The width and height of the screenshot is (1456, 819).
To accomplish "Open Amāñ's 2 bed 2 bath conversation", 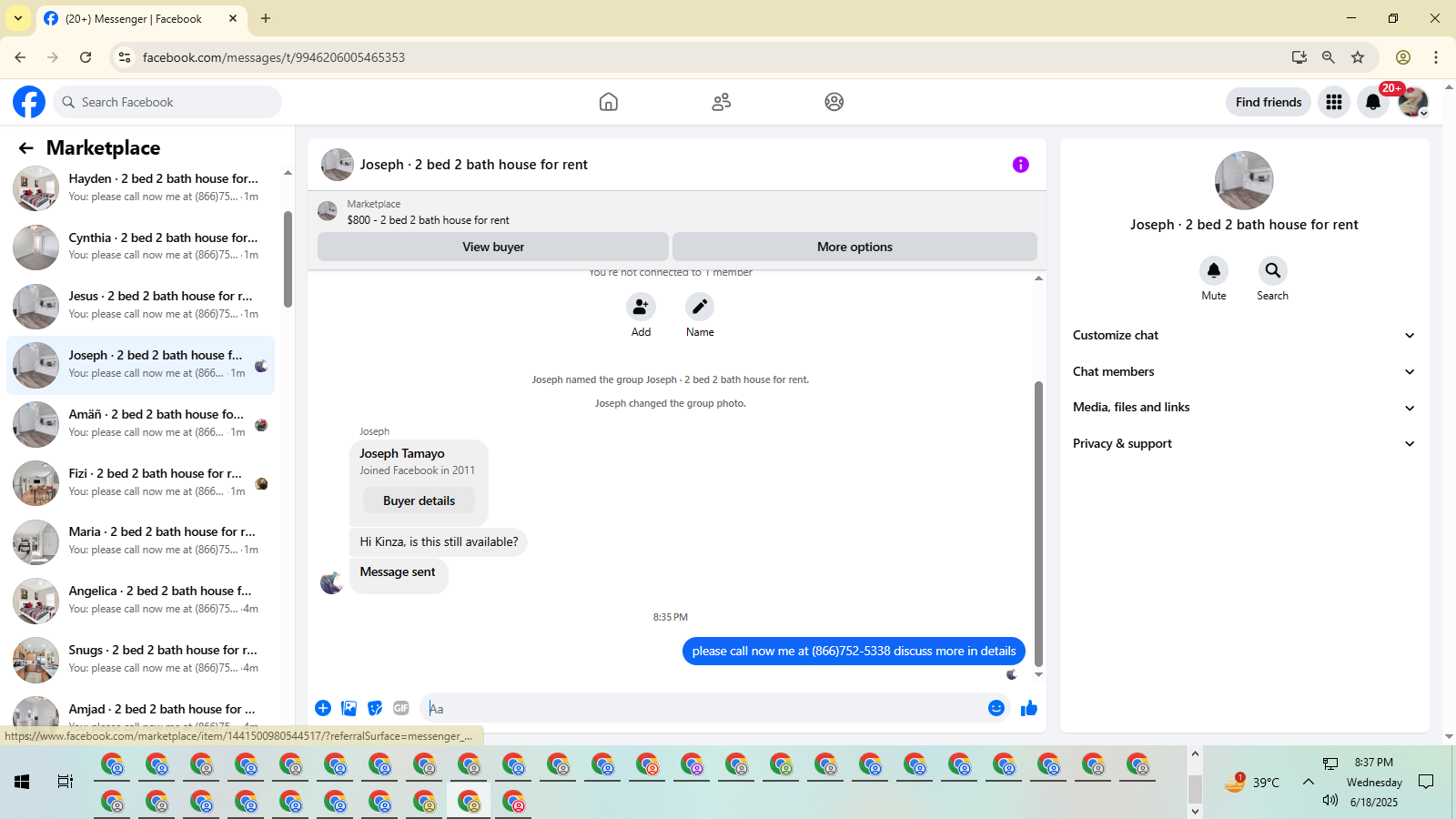I will 141,424.
